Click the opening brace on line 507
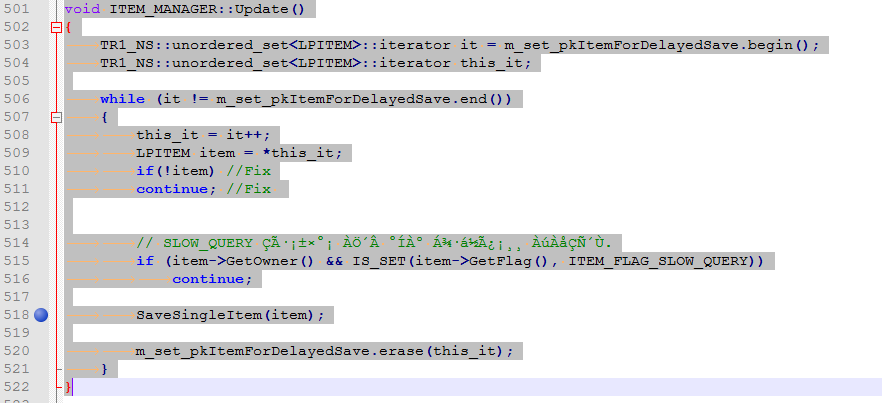Viewport: 882px width, 403px height. click(x=104, y=117)
